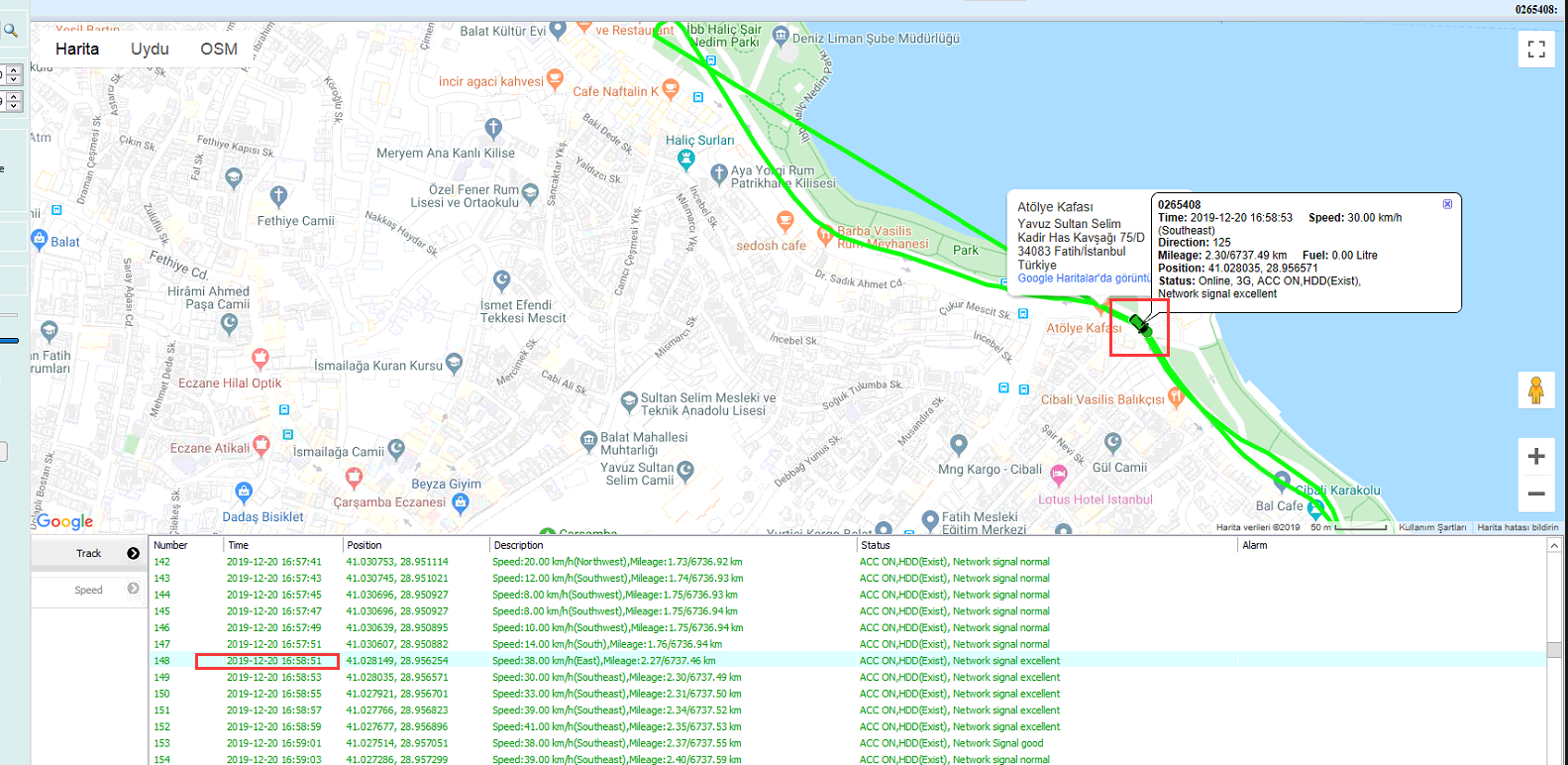Select track row with time 16:58:53

847,678
